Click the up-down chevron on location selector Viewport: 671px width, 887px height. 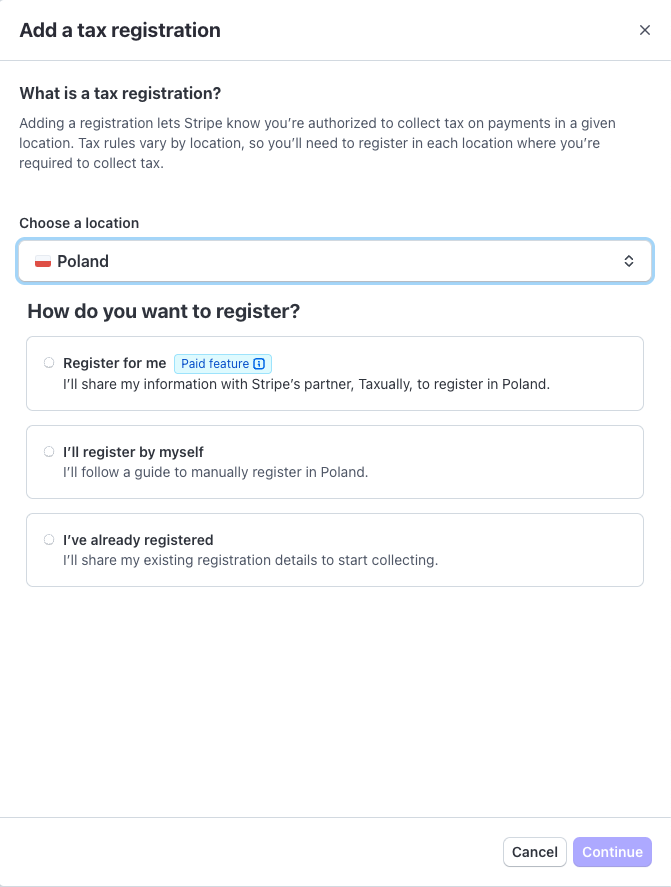629,261
